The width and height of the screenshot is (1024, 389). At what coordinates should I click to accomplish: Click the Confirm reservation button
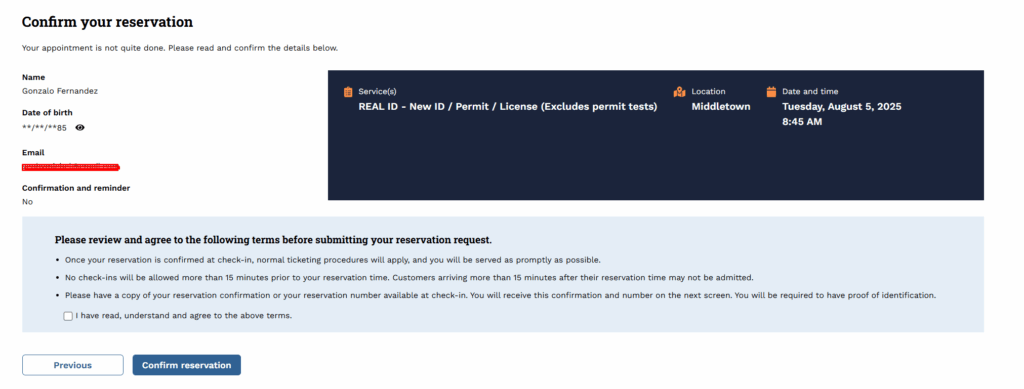pos(186,365)
